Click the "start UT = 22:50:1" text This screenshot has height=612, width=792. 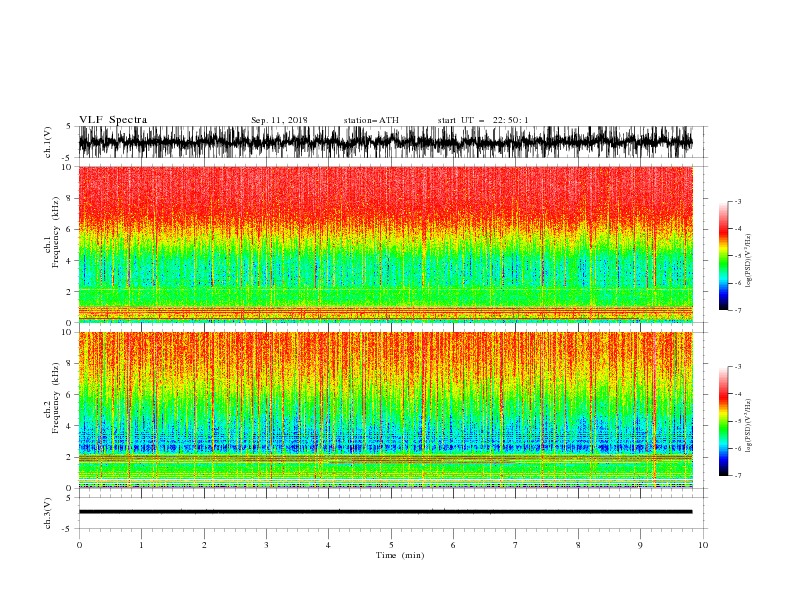point(483,120)
